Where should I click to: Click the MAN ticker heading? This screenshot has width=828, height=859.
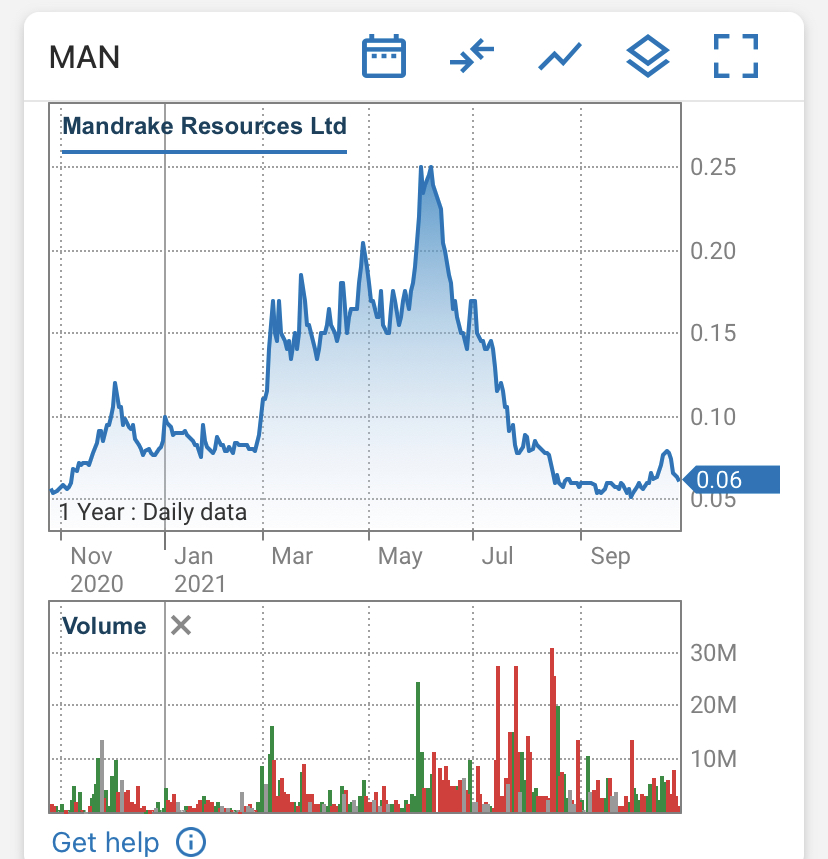point(84,57)
